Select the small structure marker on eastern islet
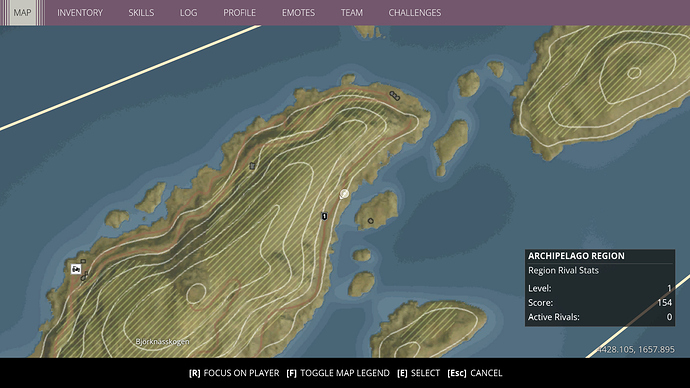 tap(371, 221)
